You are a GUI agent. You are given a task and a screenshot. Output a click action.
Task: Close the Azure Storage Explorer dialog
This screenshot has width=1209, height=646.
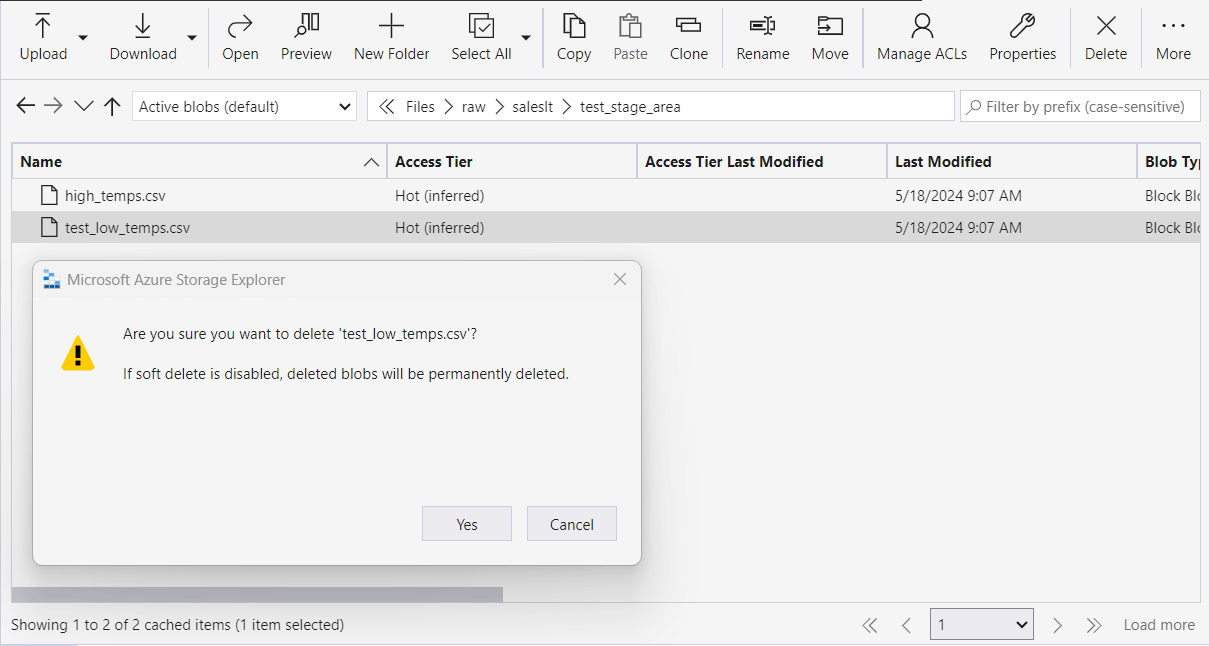(x=620, y=279)
